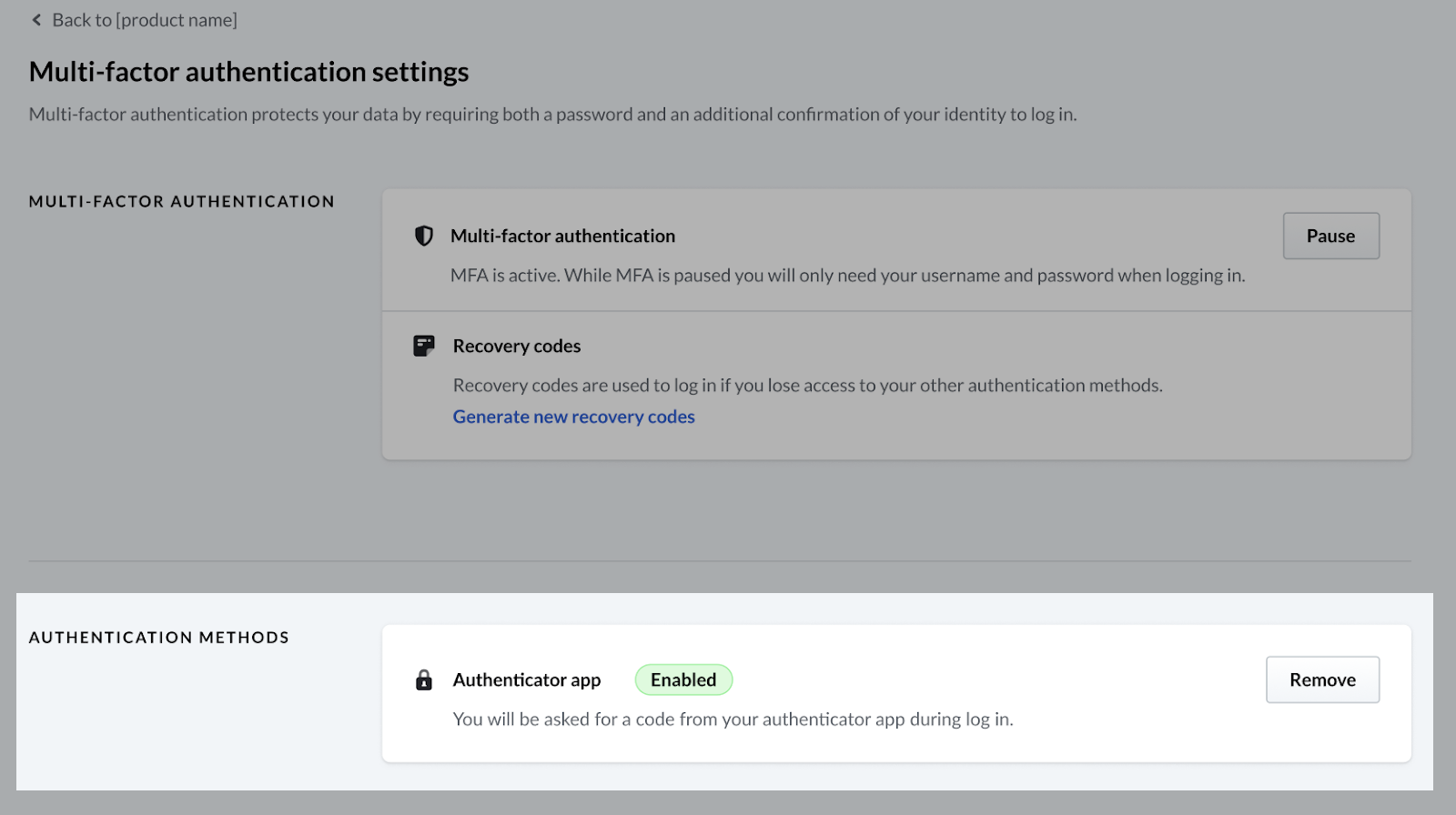Click the padlock icon beside Authenticator app
1456x815 pixels.
pos(424,680)
